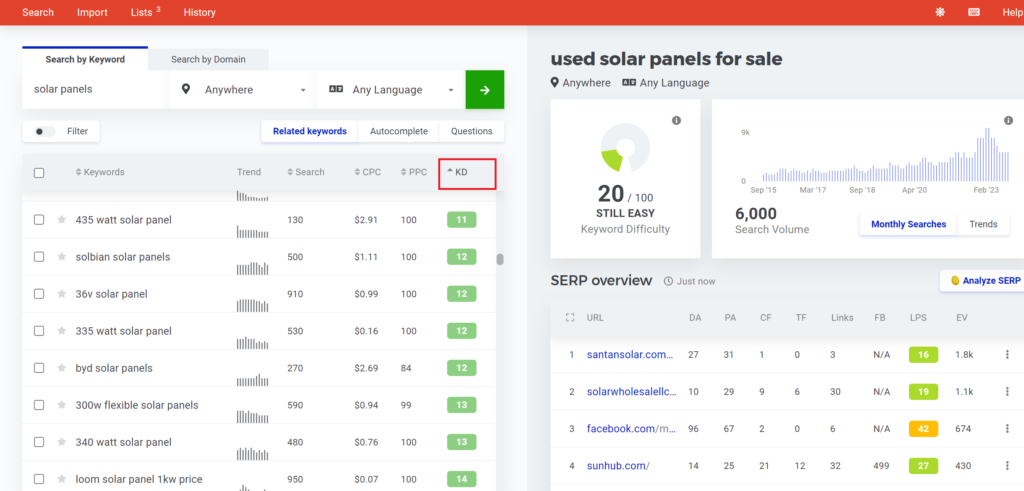Open the Import menu item

[x=92, y=12]
